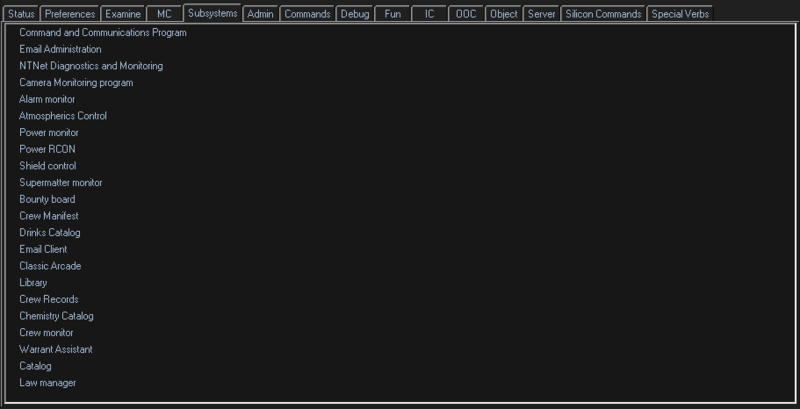Open the Preferences tab
The height and width of the screenshot is (409, 800).
click(70, 14)
